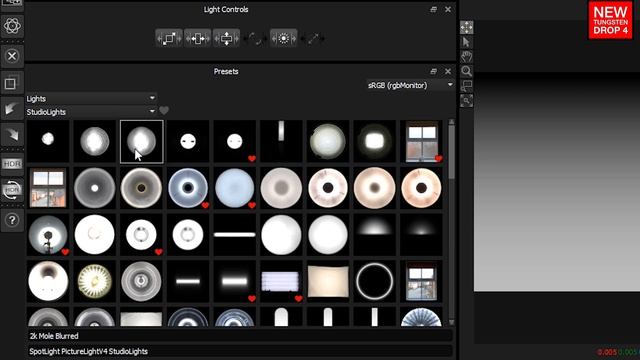Screen dimensions: 640x360
Task: Select the blue window thumbnail in fourth row
Action: coord(421,281)
